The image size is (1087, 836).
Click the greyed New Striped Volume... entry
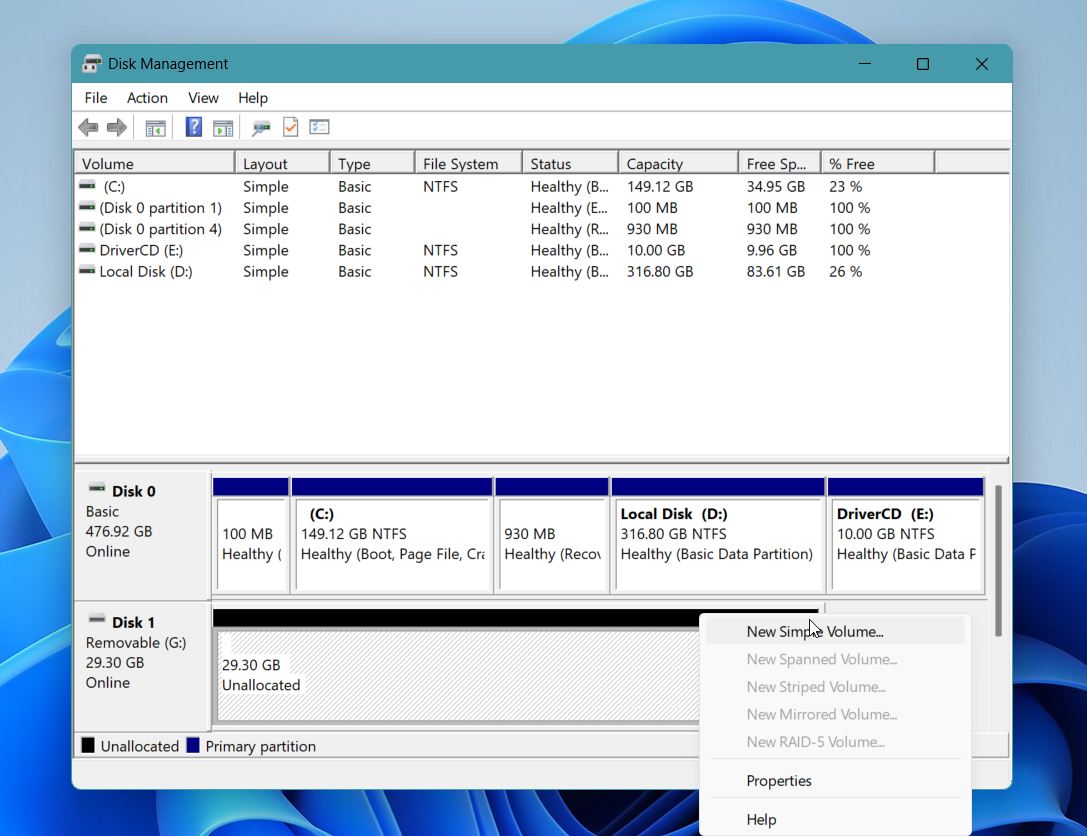(x=835, y=687)
